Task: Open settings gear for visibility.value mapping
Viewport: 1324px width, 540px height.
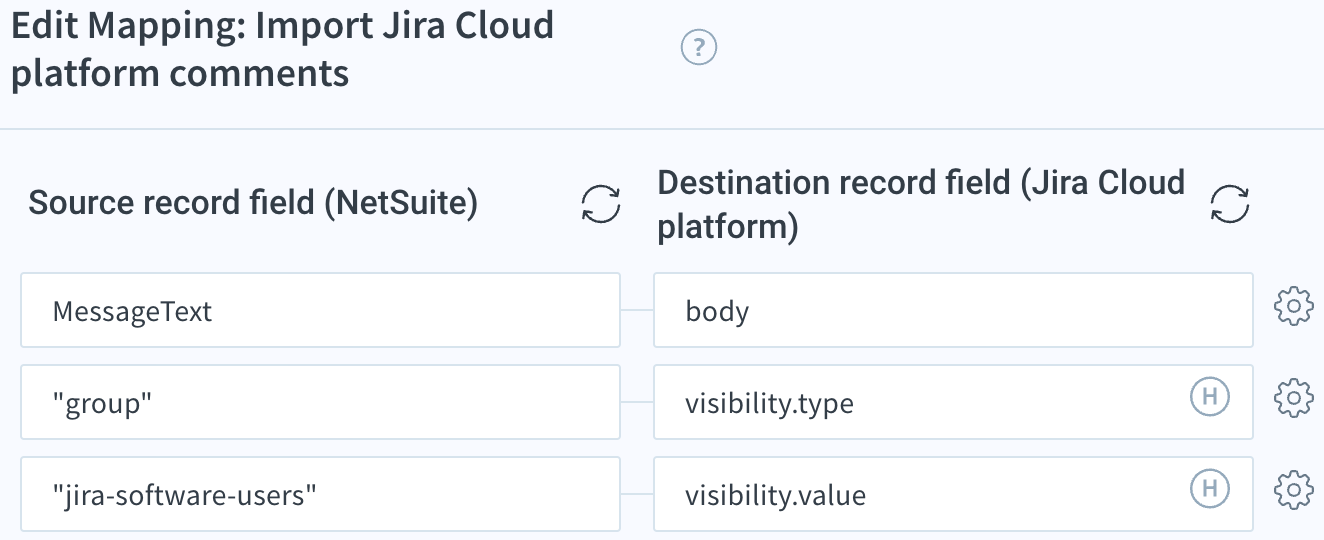Action: [x=1293, y=490]
